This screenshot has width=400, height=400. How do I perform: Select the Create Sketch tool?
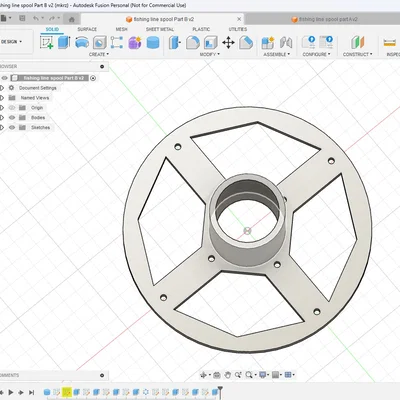click(x=47, y=43)
